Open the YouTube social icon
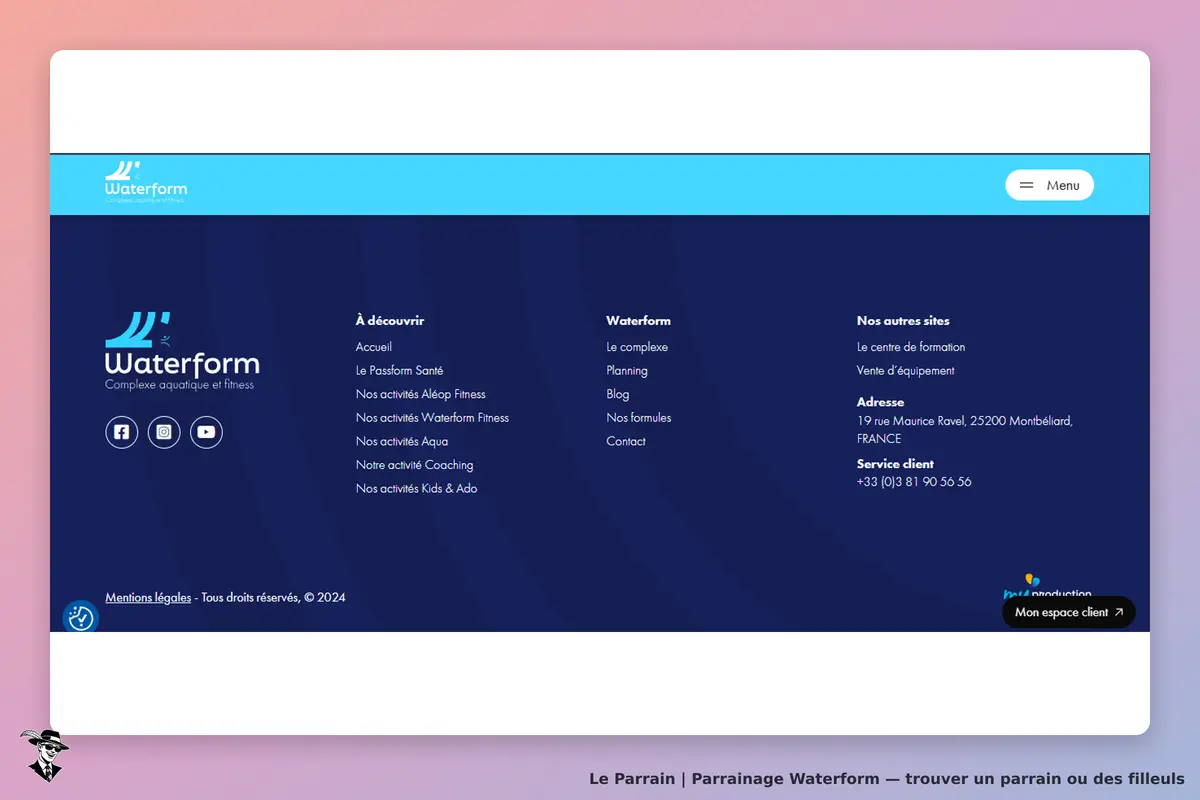 coord(206,432)
